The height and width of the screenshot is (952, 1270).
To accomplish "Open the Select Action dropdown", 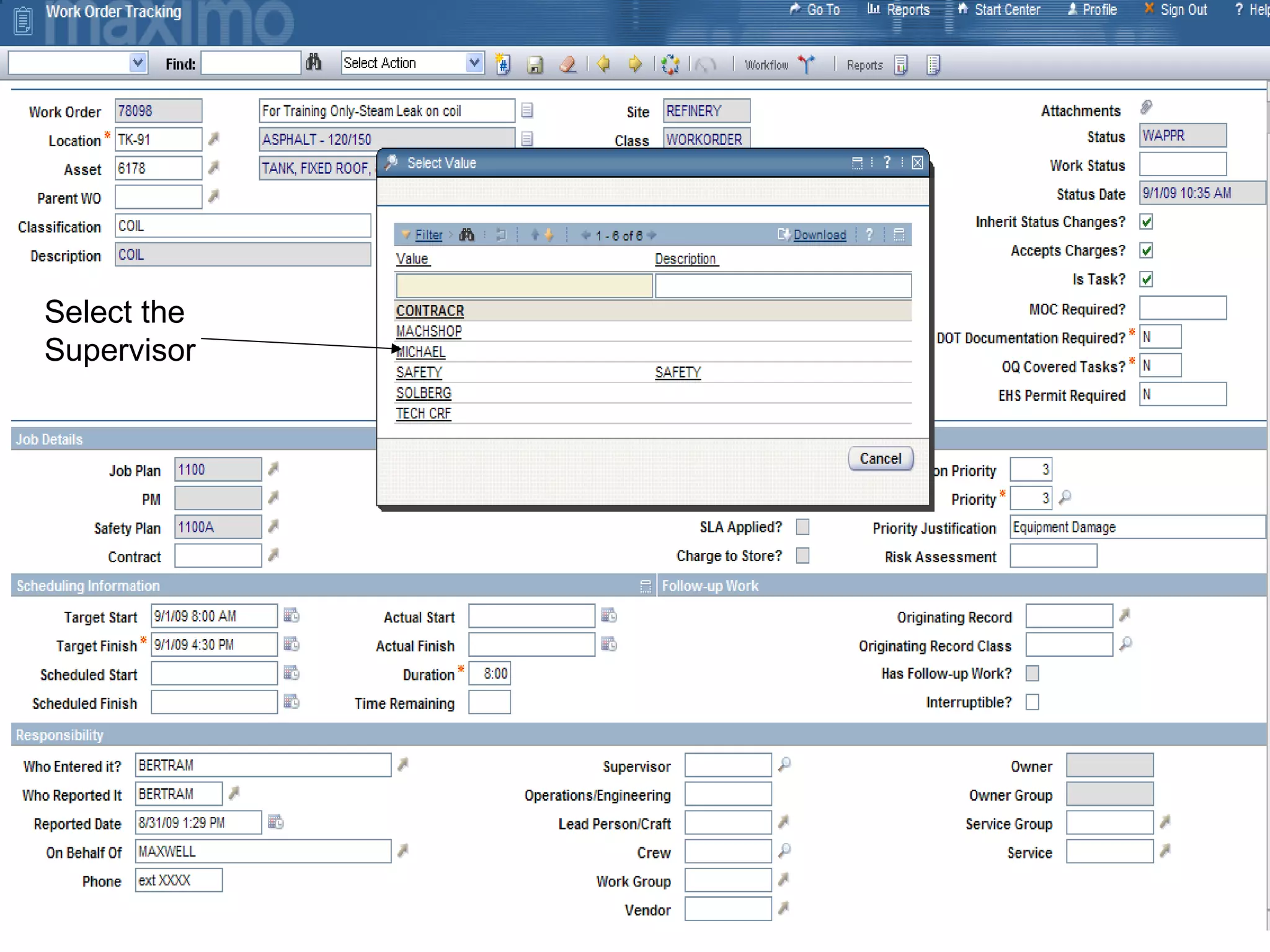I will 474,63.
